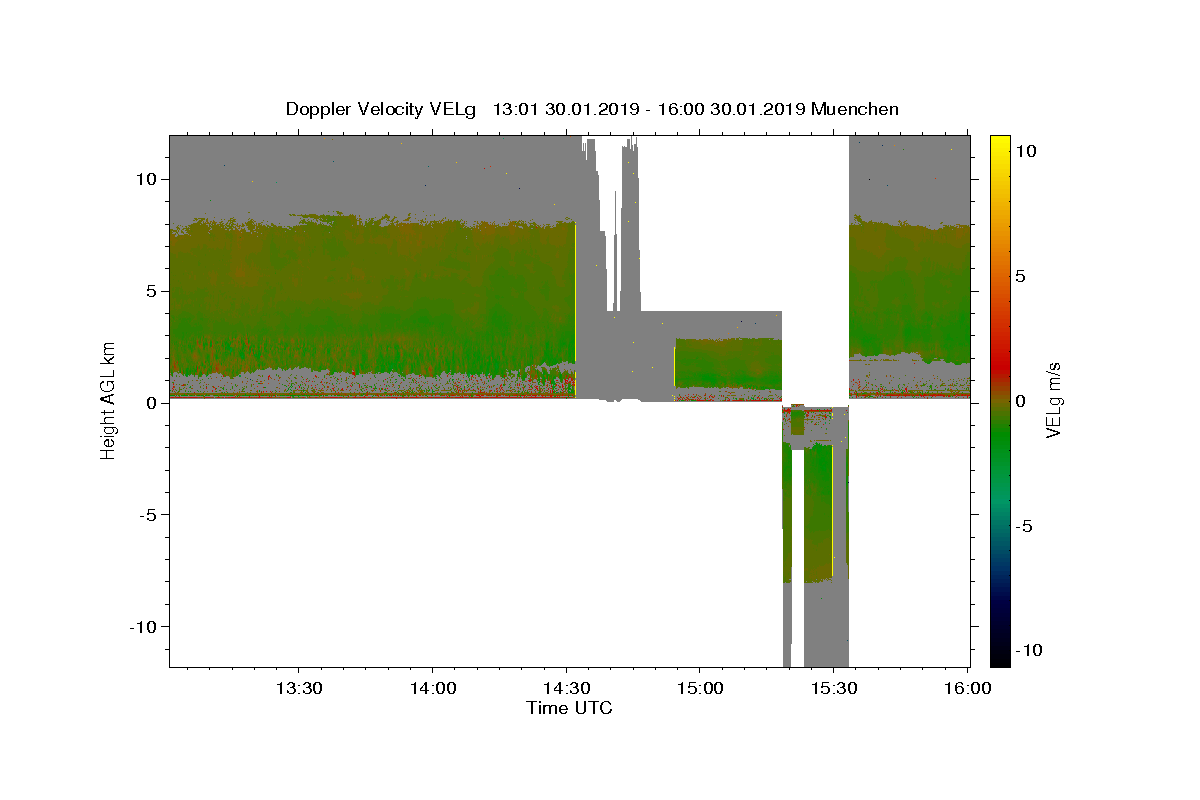Click the 'Time UTC' axis label
Image resolution: width=1200 pixels, height=800 pixels.
tap(569, 708)
